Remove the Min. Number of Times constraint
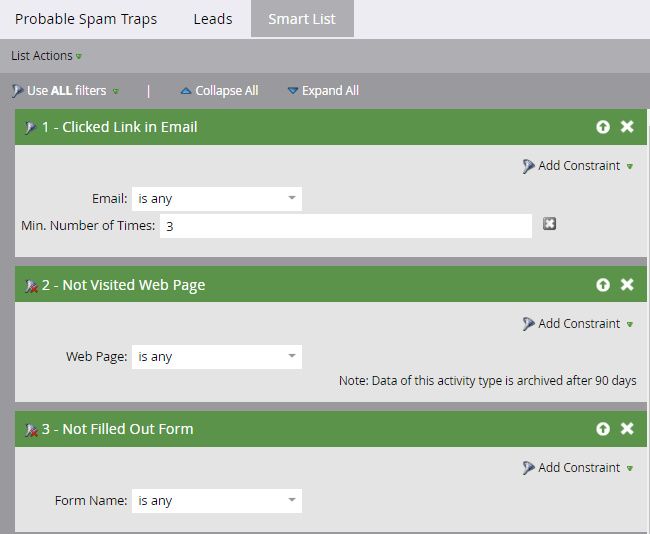 coord(549,224)
